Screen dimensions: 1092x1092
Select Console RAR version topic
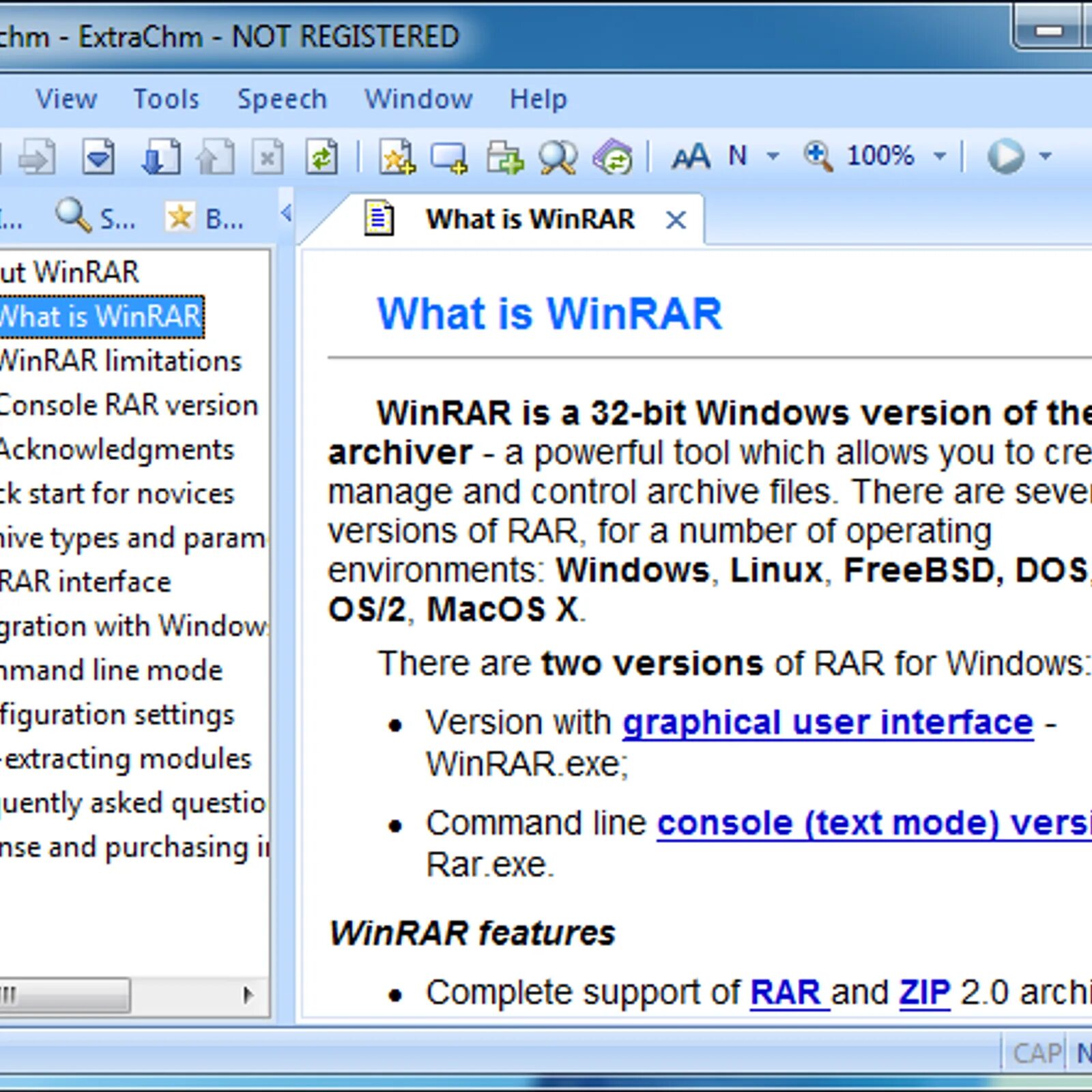(129, 405)
